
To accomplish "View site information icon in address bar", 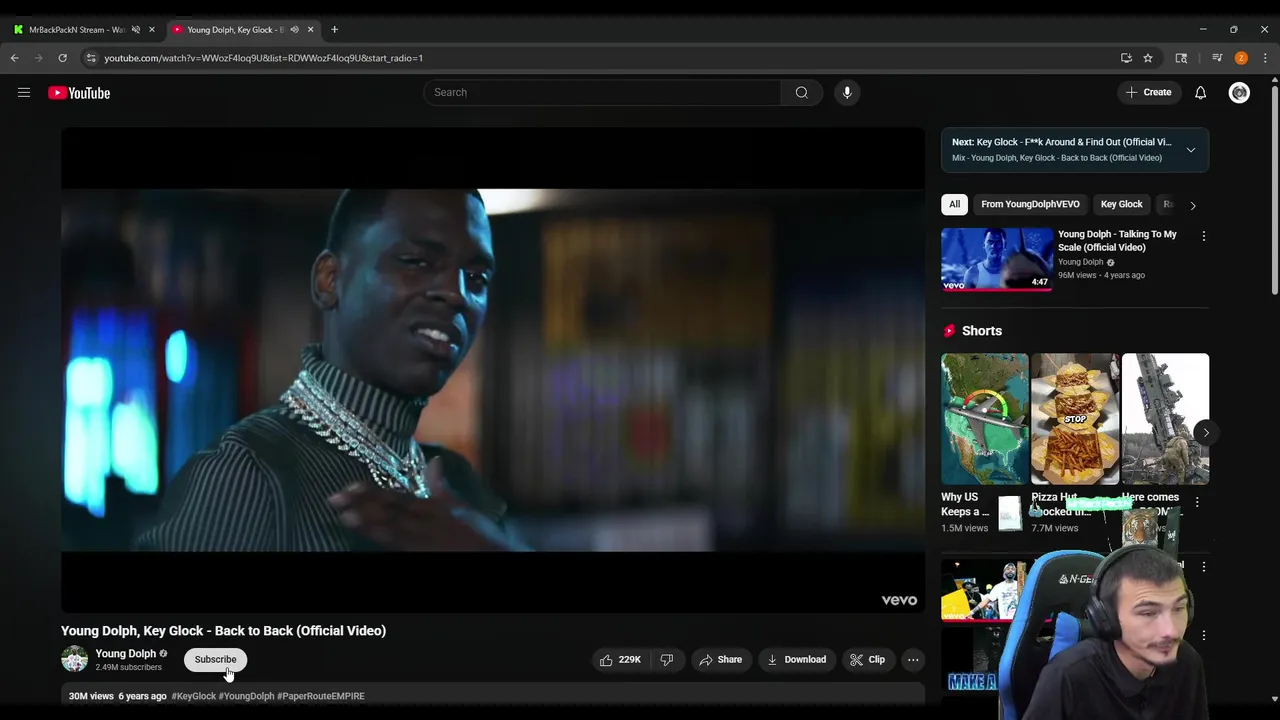I will 91,58.
